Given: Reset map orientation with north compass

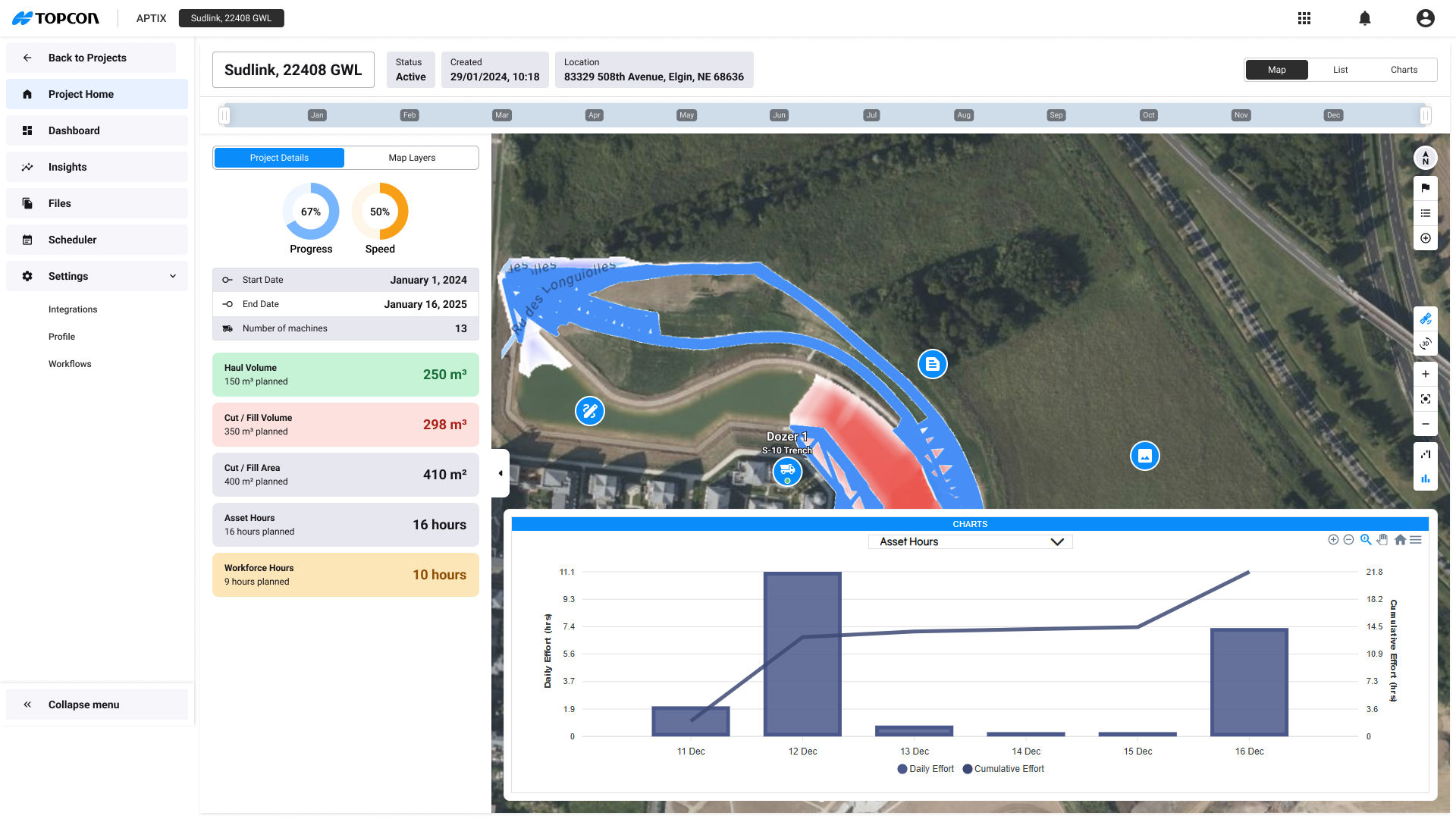Looking at the screenshot, I should coord(1426,158).
